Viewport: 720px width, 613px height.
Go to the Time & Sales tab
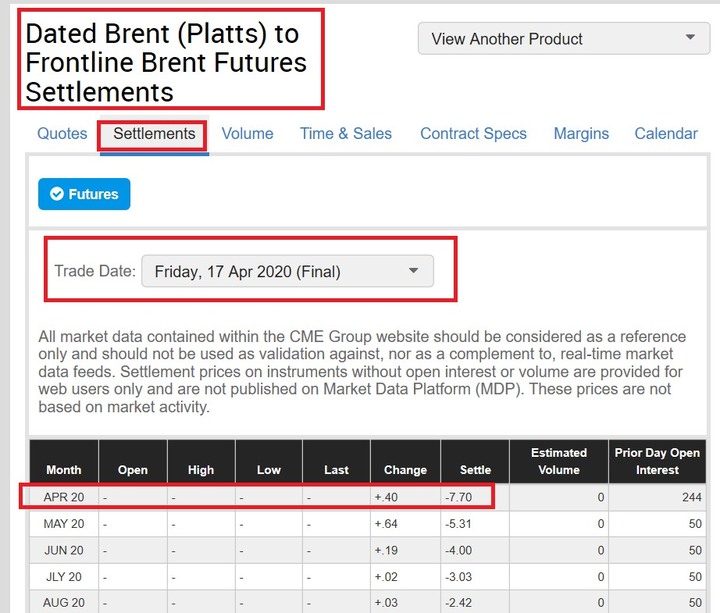click(346, 134)
